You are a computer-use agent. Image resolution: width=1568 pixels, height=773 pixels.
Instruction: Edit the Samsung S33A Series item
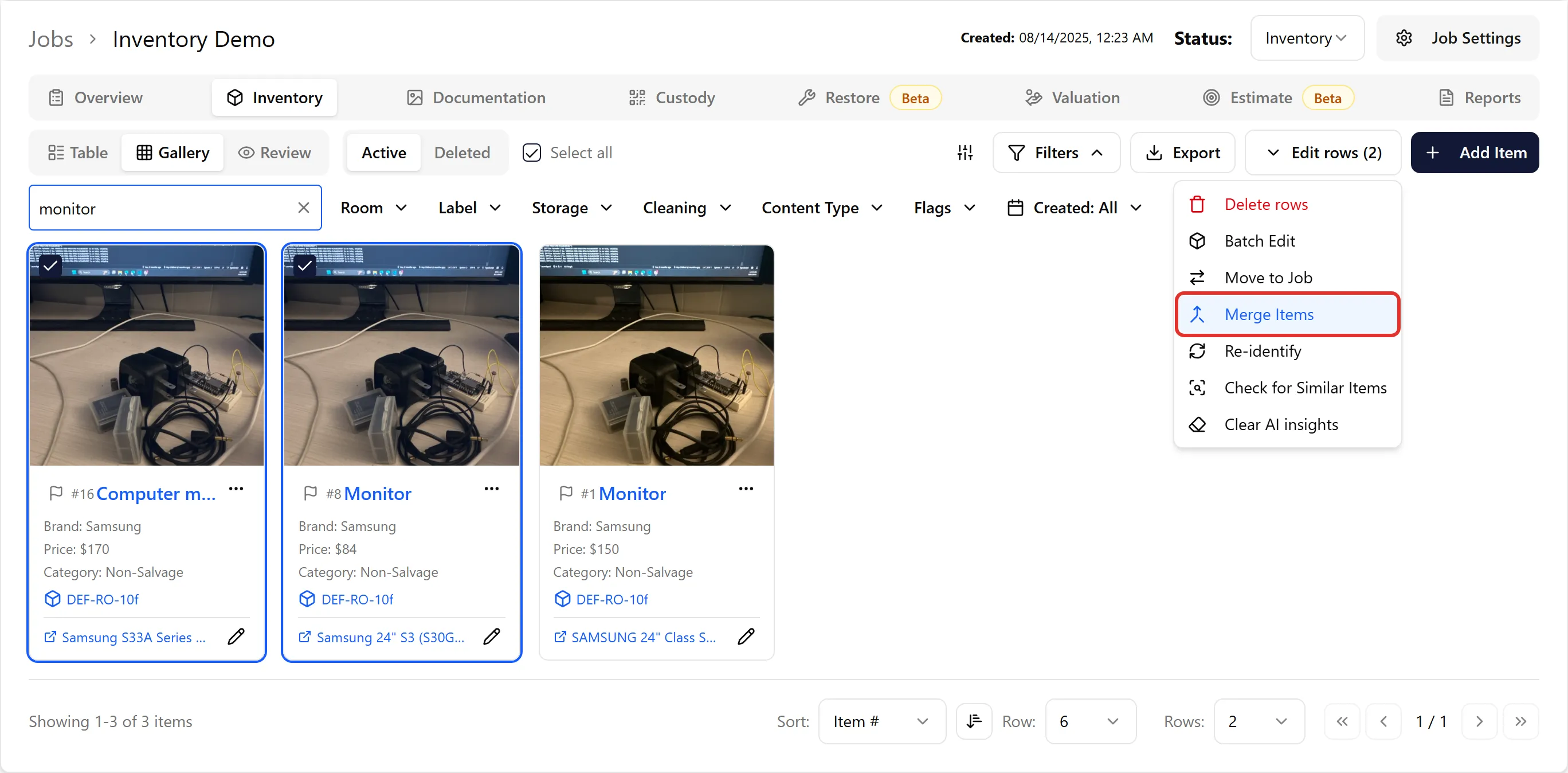click(x=236, y=637)
